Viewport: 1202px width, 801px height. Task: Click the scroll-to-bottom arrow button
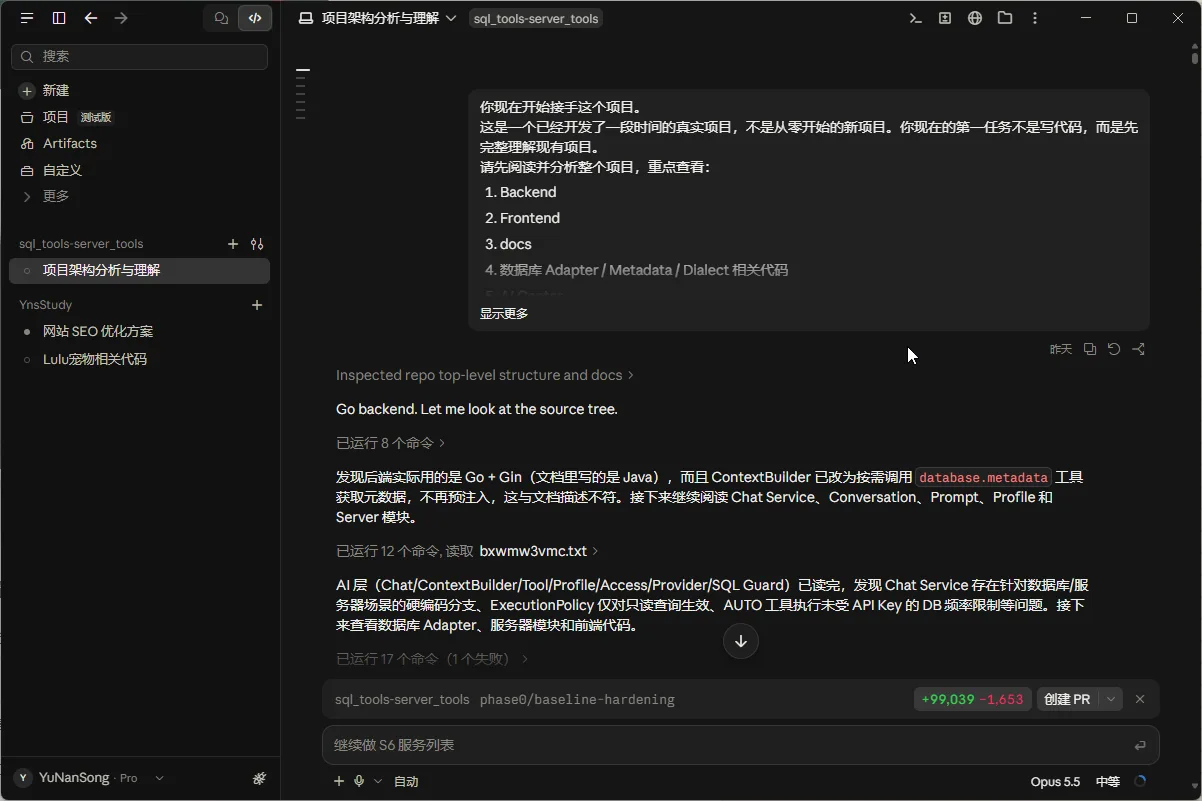pos(741,641)
